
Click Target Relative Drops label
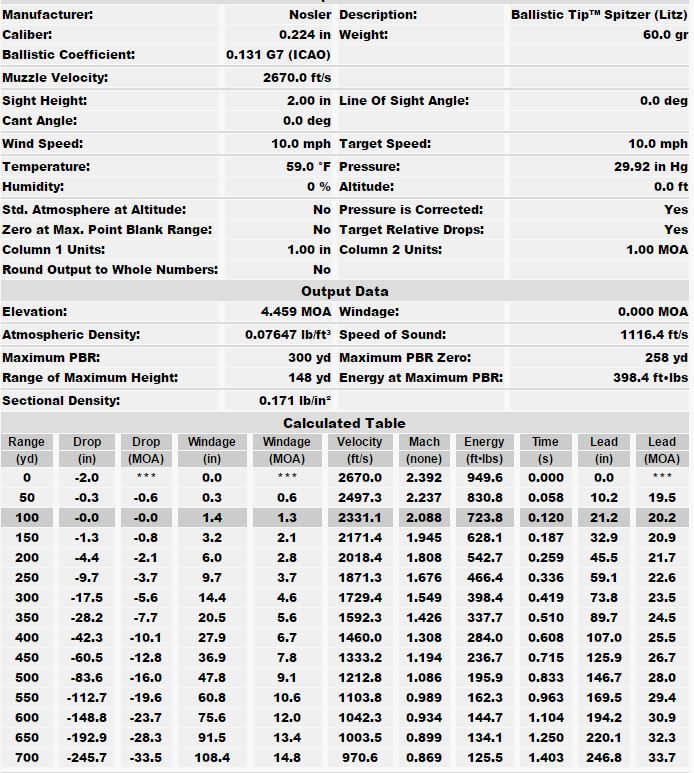(x=411, y=230)
